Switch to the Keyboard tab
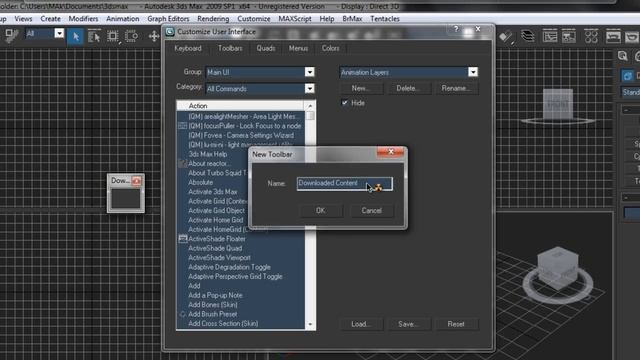Viewport: 640px width, 360px height. 188,48
